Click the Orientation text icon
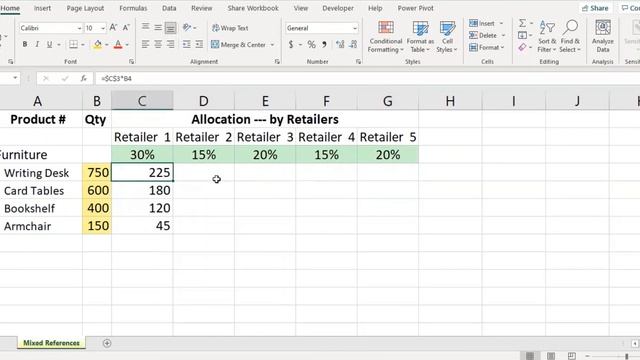The width and height of the screenshot is (640, 360). [187, 27]
